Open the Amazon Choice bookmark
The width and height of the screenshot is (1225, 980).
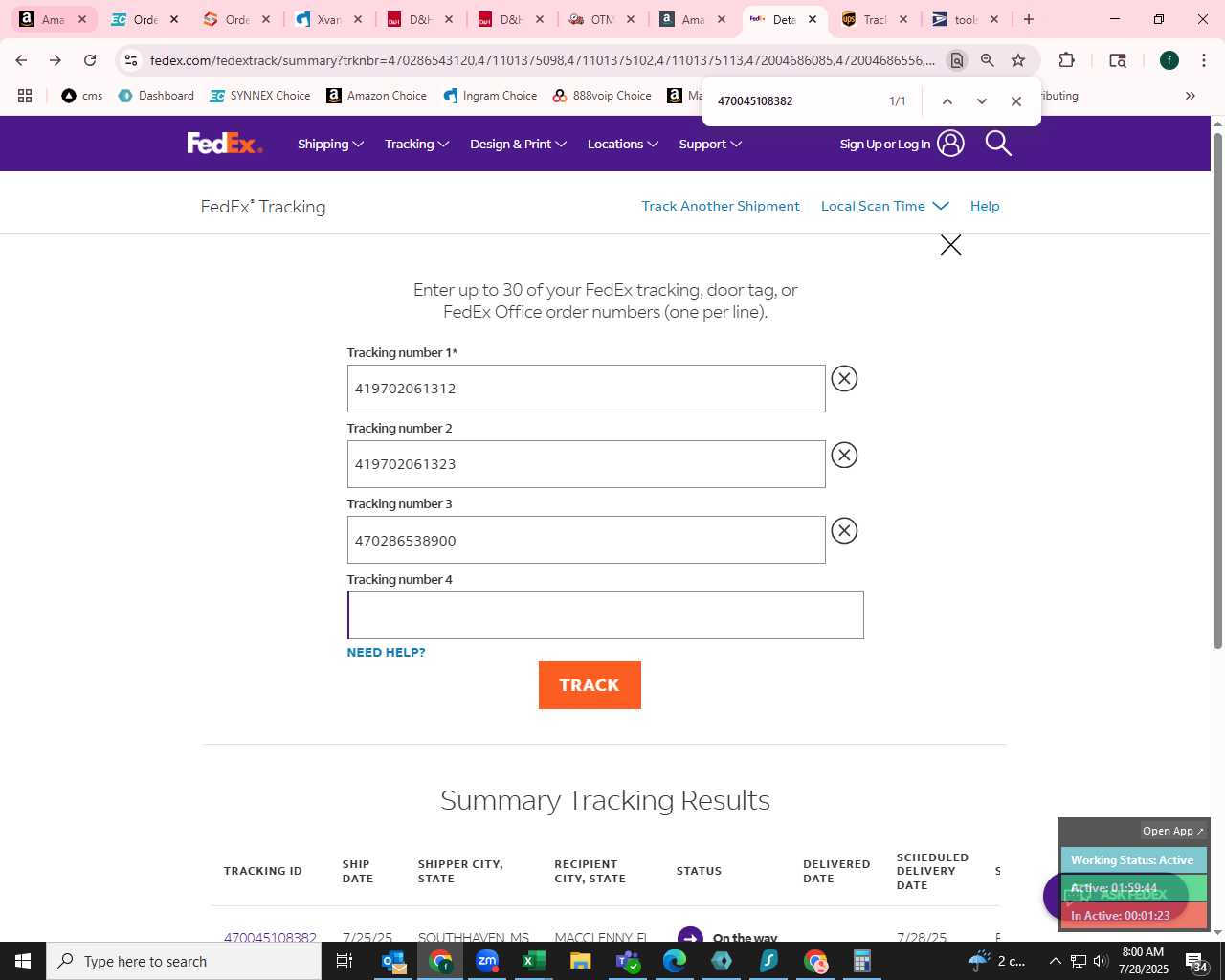(x=376, y=96)
